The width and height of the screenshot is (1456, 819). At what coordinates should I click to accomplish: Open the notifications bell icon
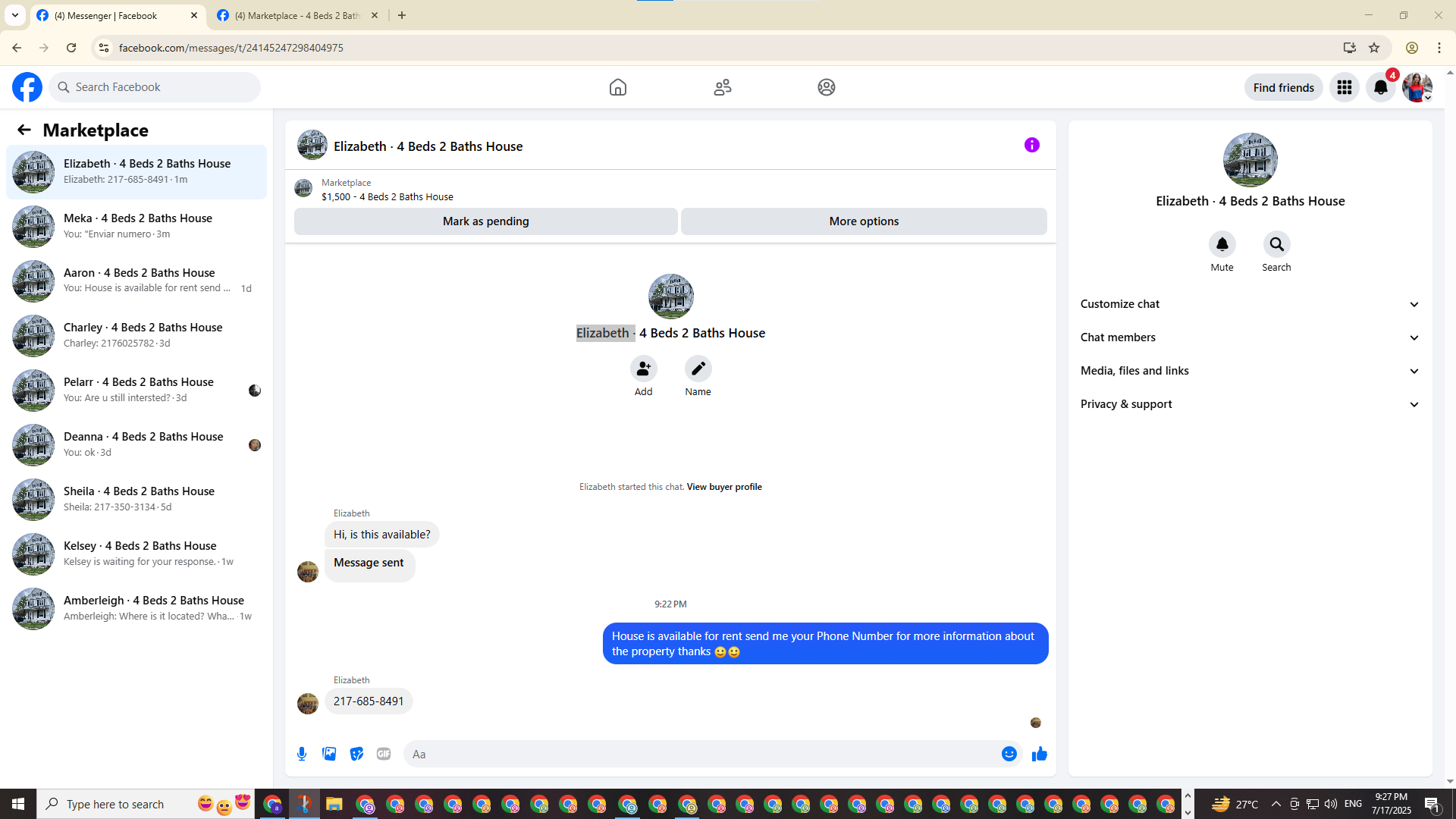1381,87
